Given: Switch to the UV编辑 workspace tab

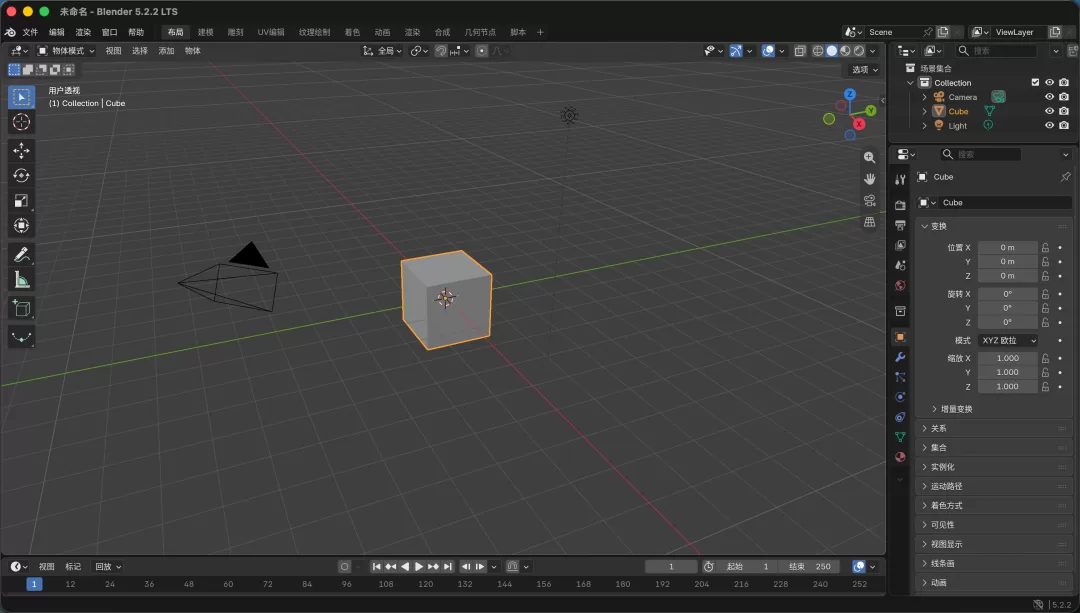Looking at the screenshot, I should tap(271, 32).
